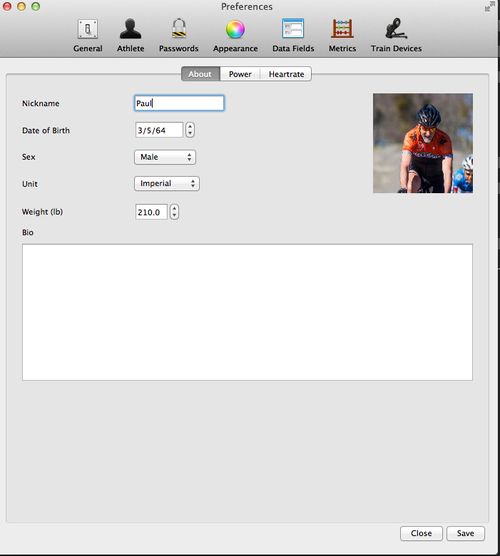This screenshot has width=500, height=556.
Task: Open the Data Fields pane
Action: (293, 36)
